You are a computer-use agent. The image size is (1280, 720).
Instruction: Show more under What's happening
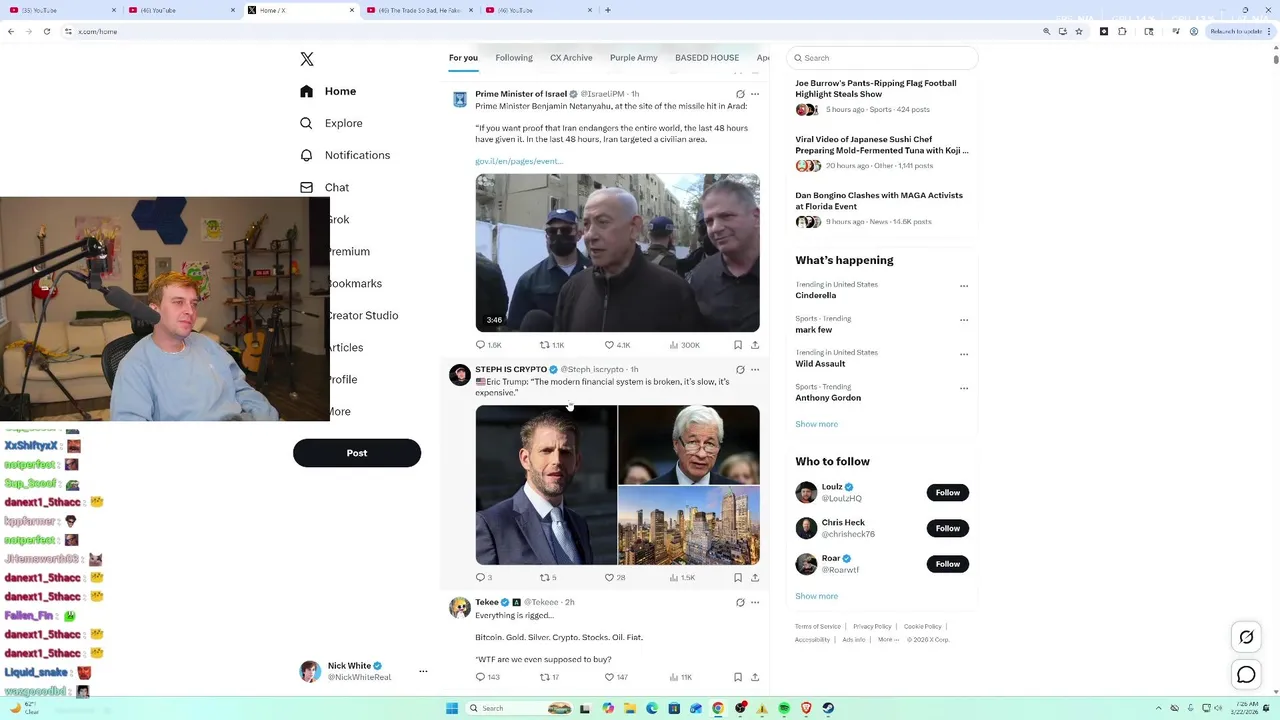coord(817,424)
